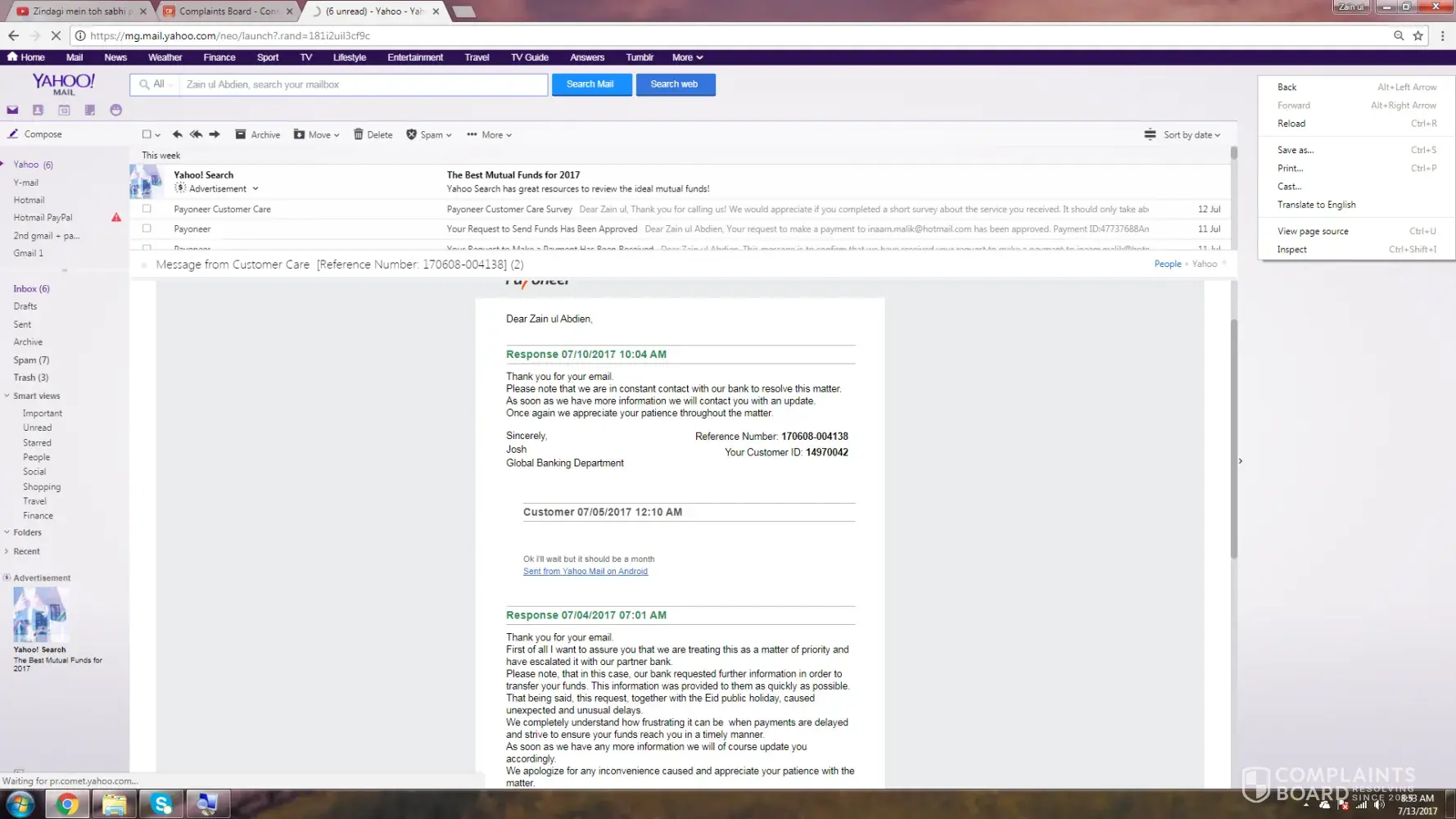The width and height of the screenshot is (1456, 819).
Task: Tick the Payoneer Customer Care email checkbox
Action: point(147,209)
